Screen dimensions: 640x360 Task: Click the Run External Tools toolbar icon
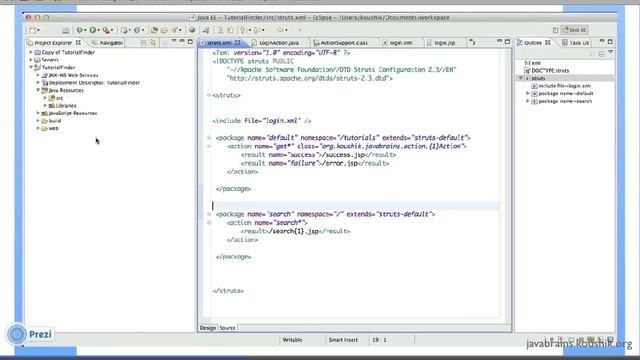coord(106,30)
